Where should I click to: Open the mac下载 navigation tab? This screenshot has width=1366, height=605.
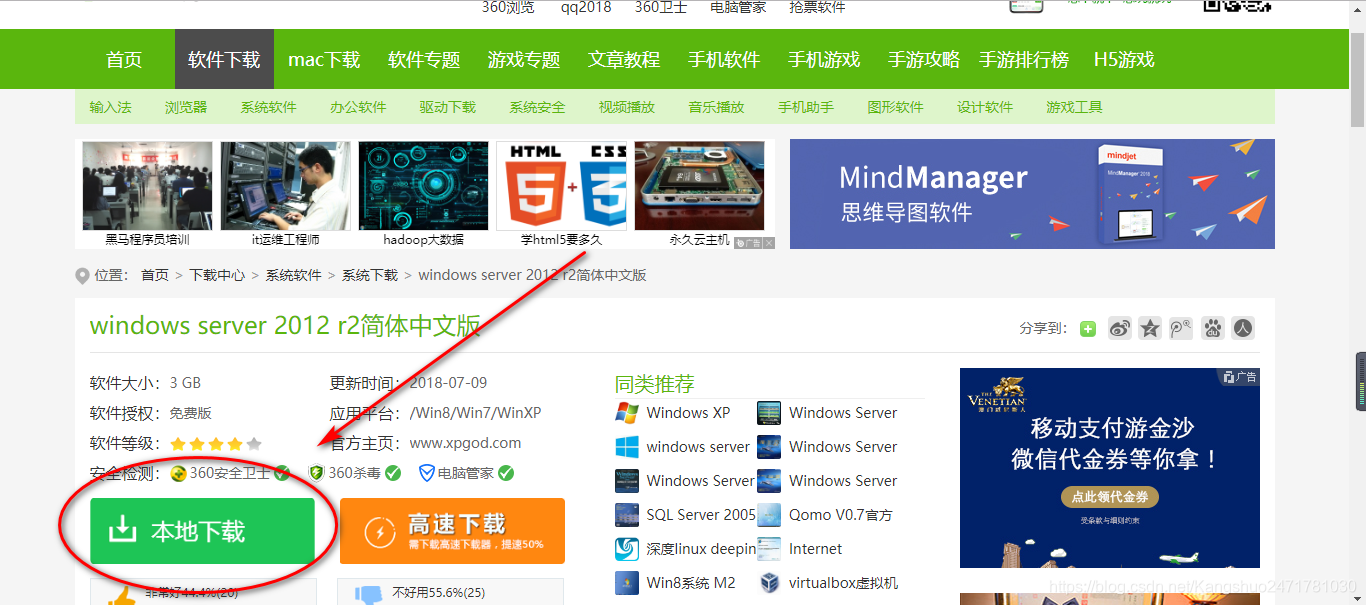(x=324, y=60)
